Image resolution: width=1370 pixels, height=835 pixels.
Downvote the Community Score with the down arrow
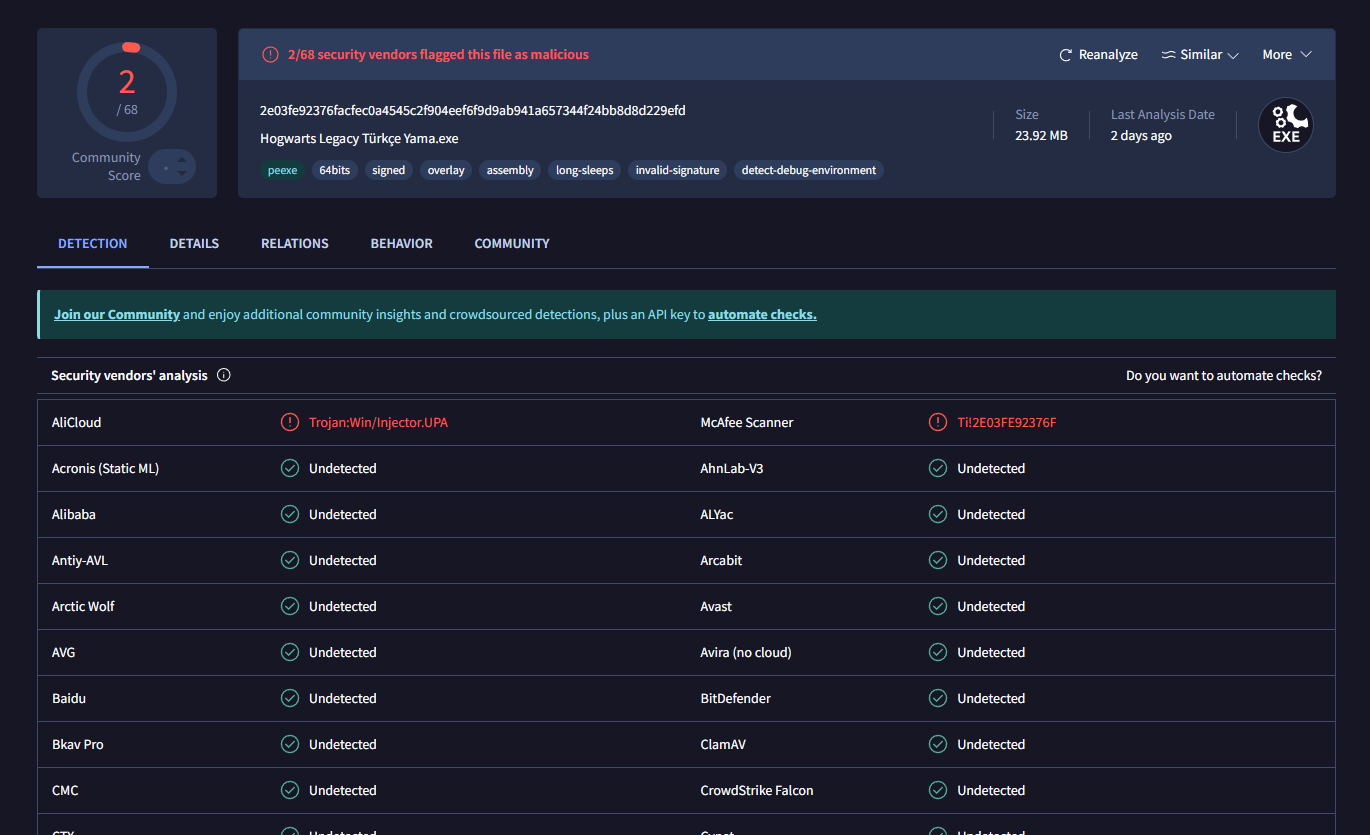[x=181, y=174]
